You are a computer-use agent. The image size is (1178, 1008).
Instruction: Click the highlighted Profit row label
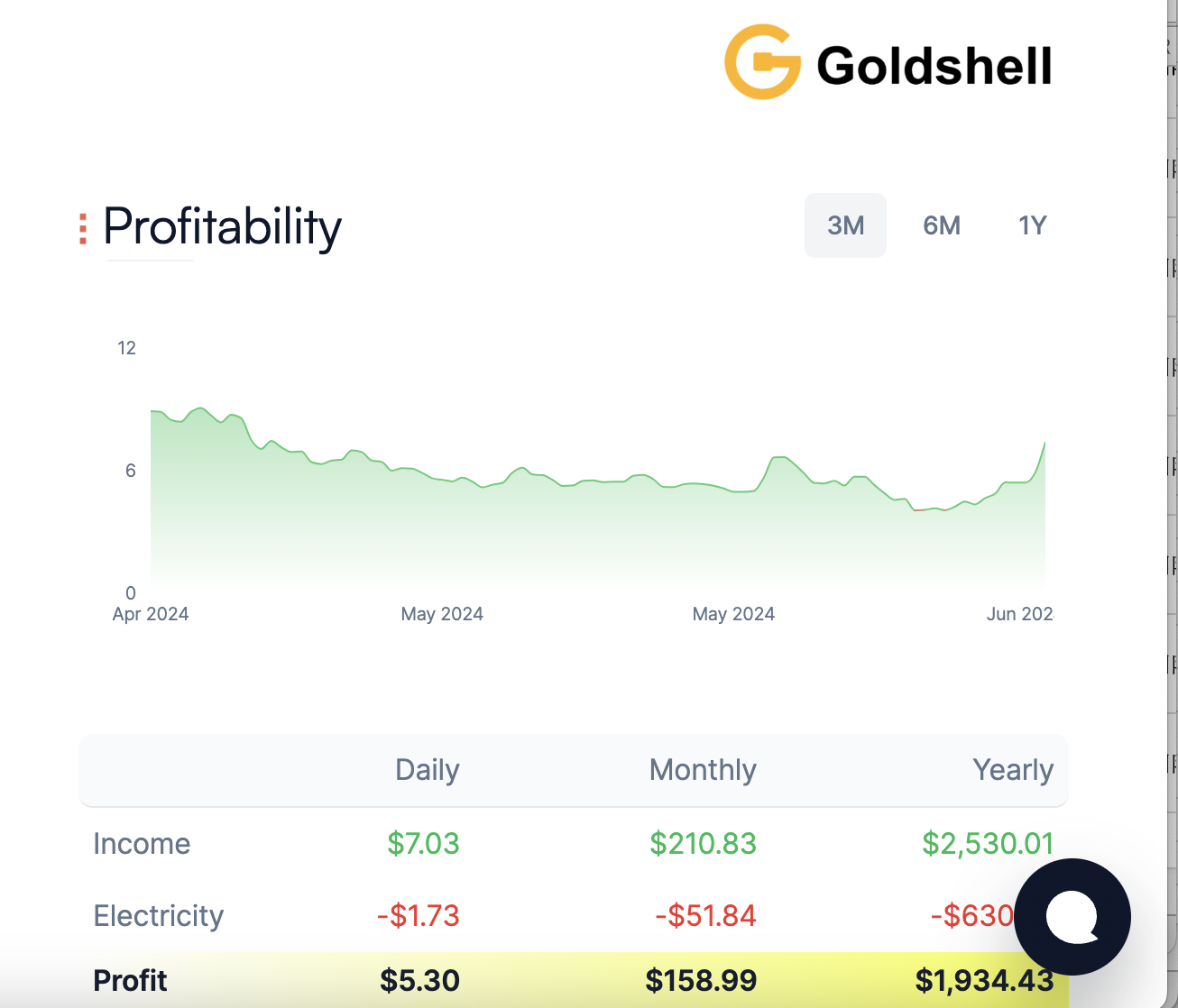[x=130, y=980]
